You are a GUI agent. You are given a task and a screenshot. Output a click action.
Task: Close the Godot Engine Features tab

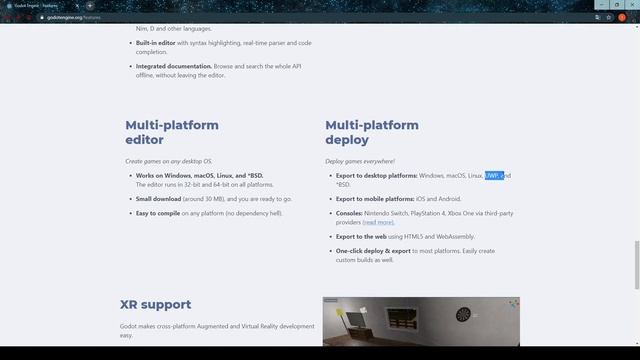click(77, 6)
